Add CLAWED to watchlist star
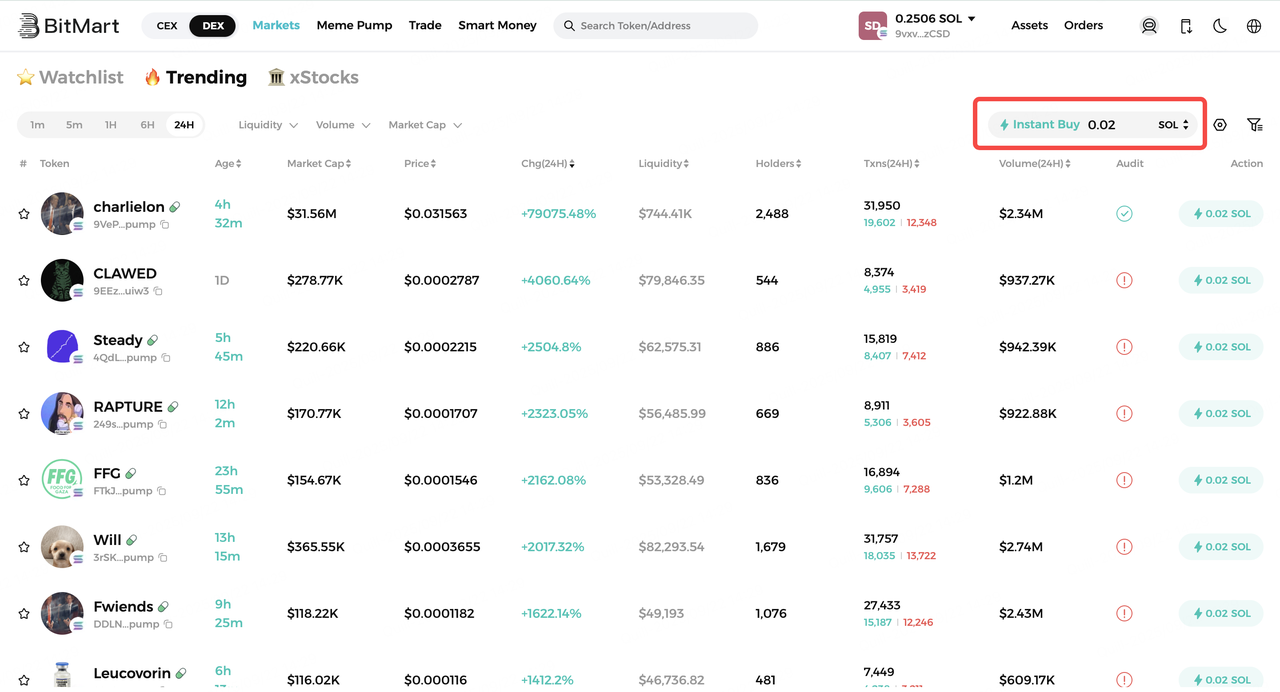The image size is (1280, 692). click(x=24, y=280)
